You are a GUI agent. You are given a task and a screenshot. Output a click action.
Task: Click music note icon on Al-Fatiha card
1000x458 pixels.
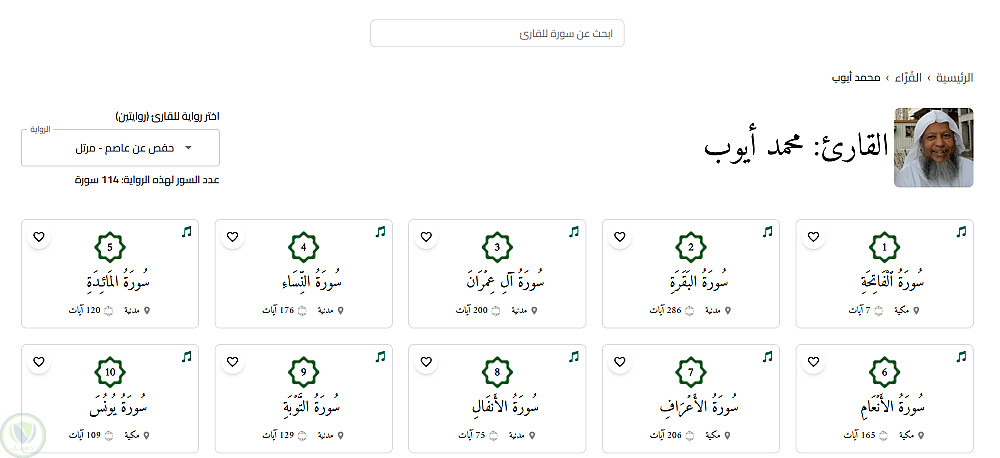pyautogui.click(x=961, y=232)
